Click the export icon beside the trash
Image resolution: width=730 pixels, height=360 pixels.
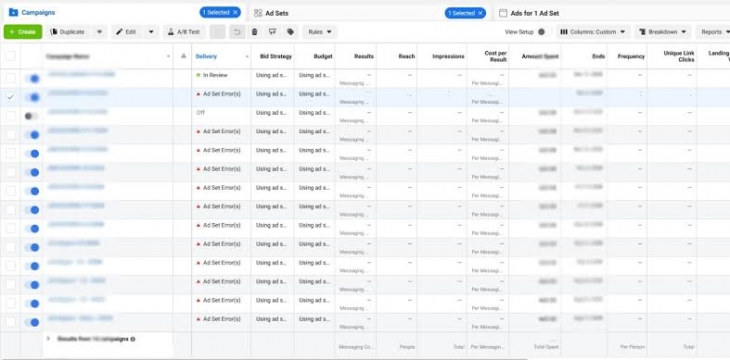(x=272, y=32)
